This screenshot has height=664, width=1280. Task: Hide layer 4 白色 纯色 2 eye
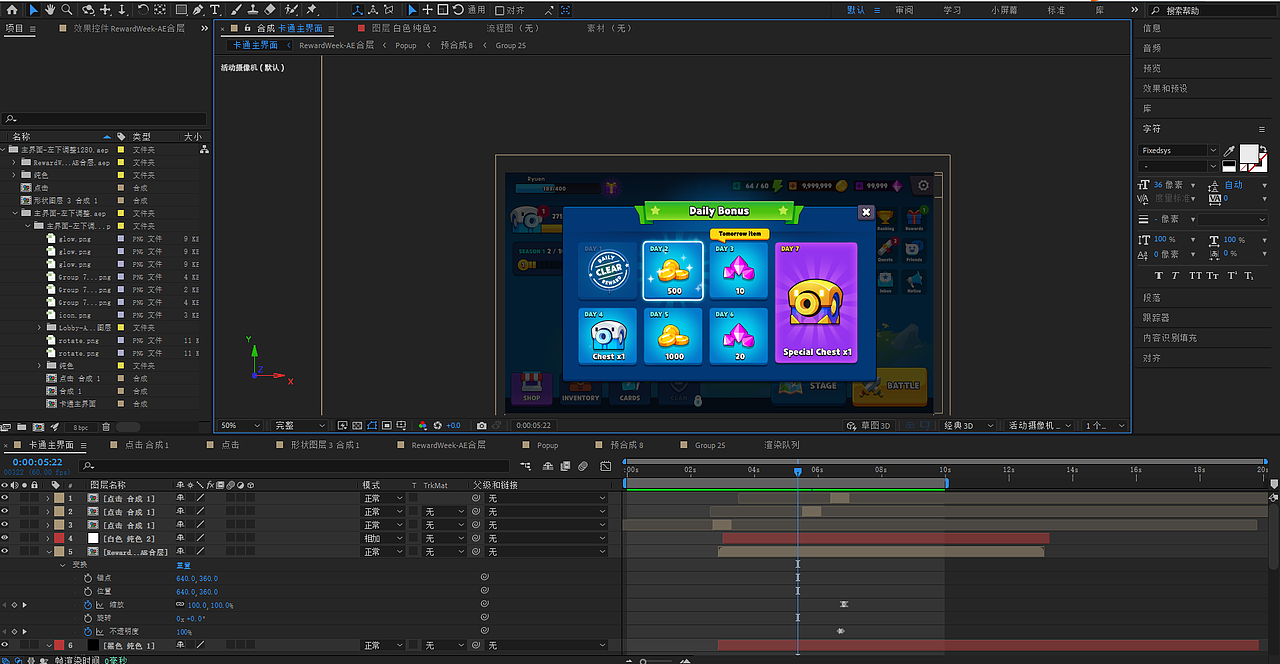point(5,538)
